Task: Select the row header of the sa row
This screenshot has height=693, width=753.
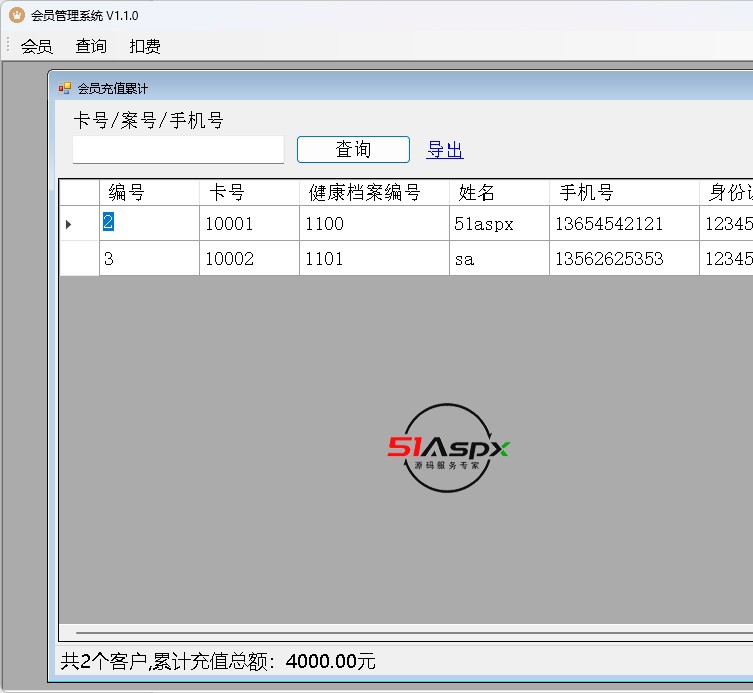Action: coord(79,258)
